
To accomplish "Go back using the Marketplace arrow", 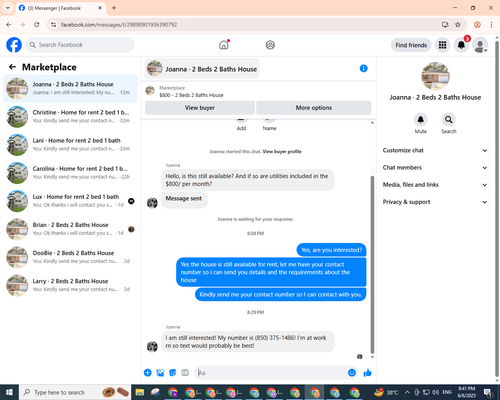I will 12,67.
